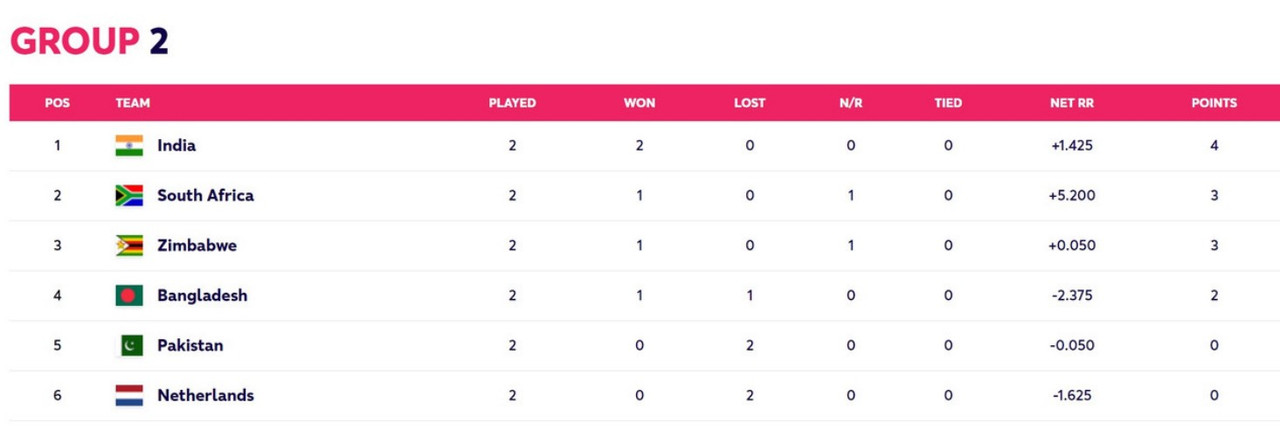
Task: Open the Netherlands team page
Action: (205, 396)
